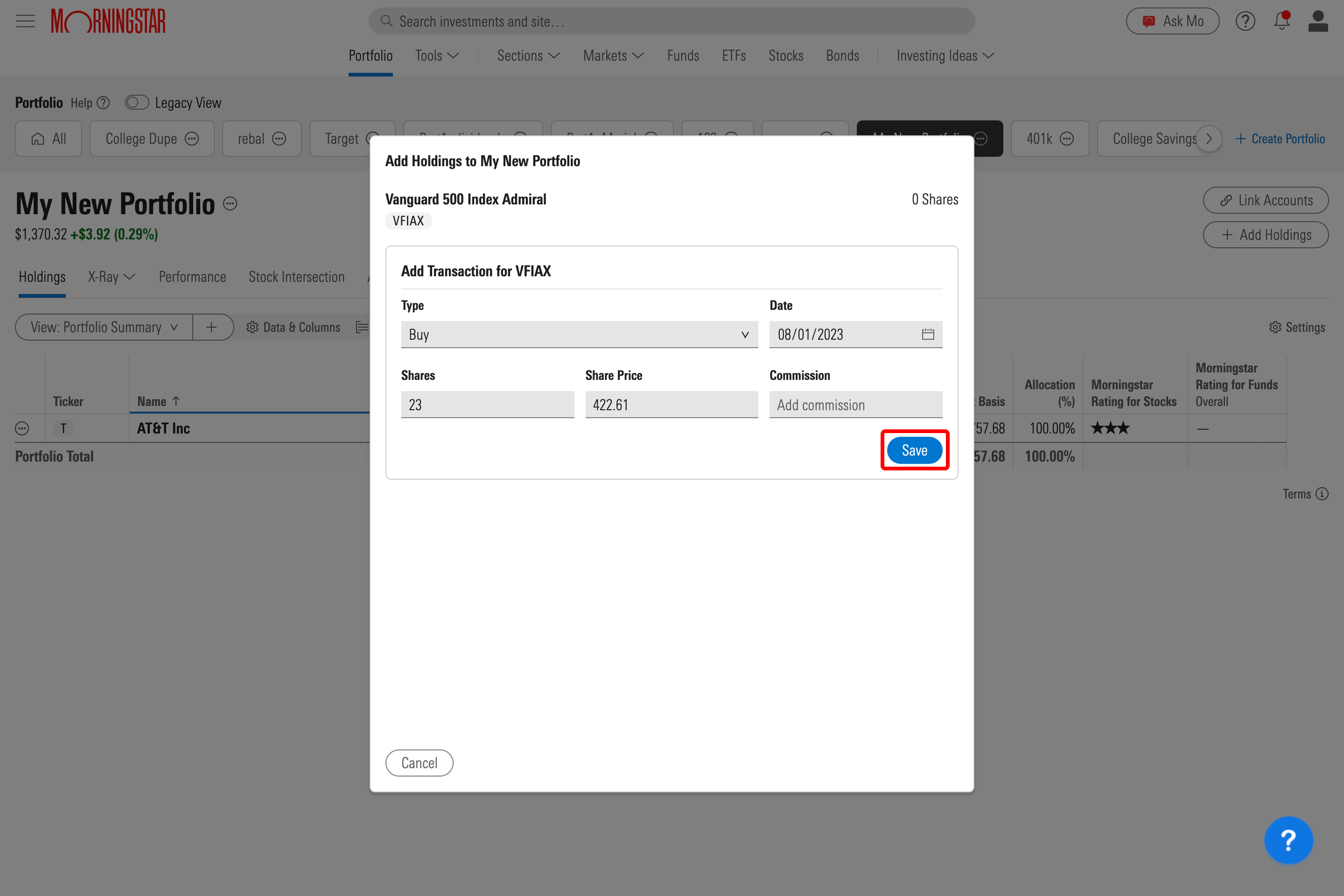
Task: Open the View: Portfolio Summary dropdown
Action: tap(104, 328)
